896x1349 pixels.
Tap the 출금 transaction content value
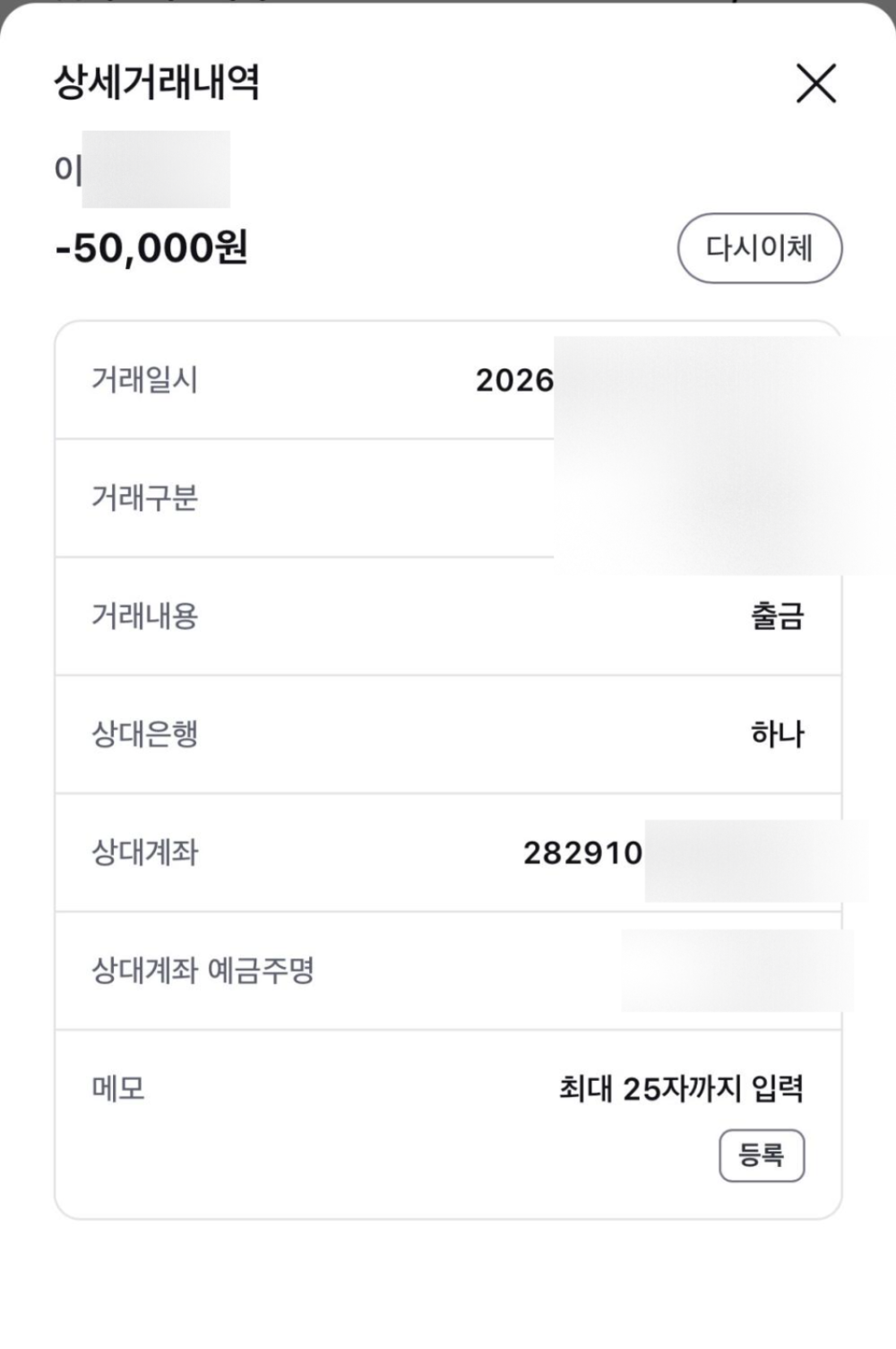coord(777,617)
